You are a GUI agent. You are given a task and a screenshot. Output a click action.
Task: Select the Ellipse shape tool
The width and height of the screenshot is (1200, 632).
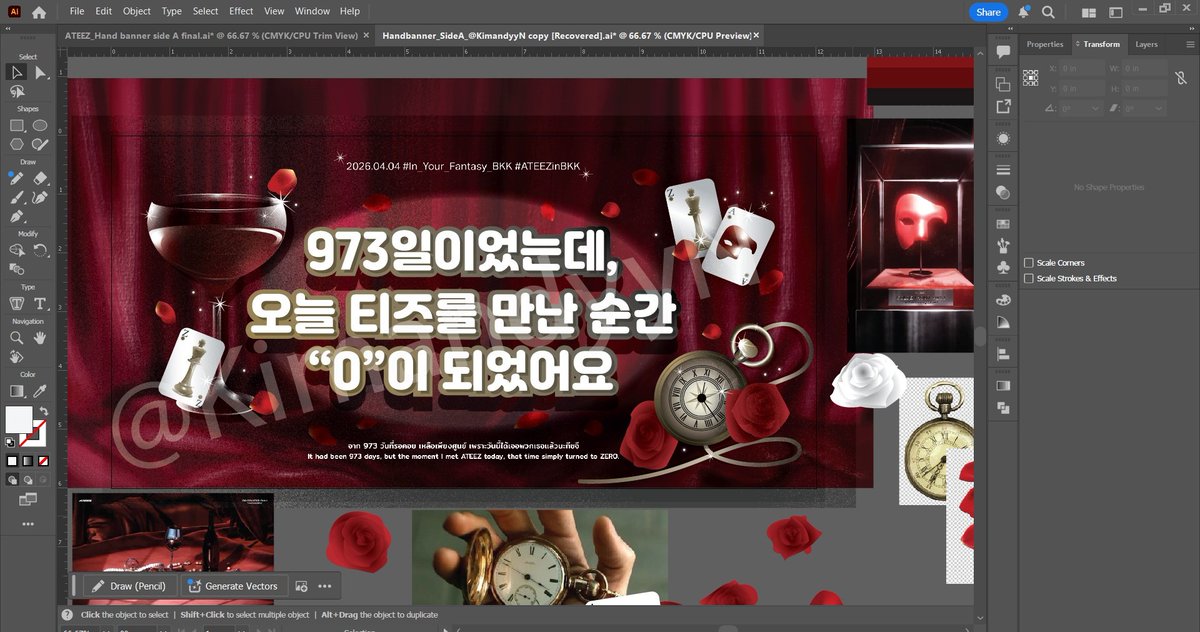40,126
